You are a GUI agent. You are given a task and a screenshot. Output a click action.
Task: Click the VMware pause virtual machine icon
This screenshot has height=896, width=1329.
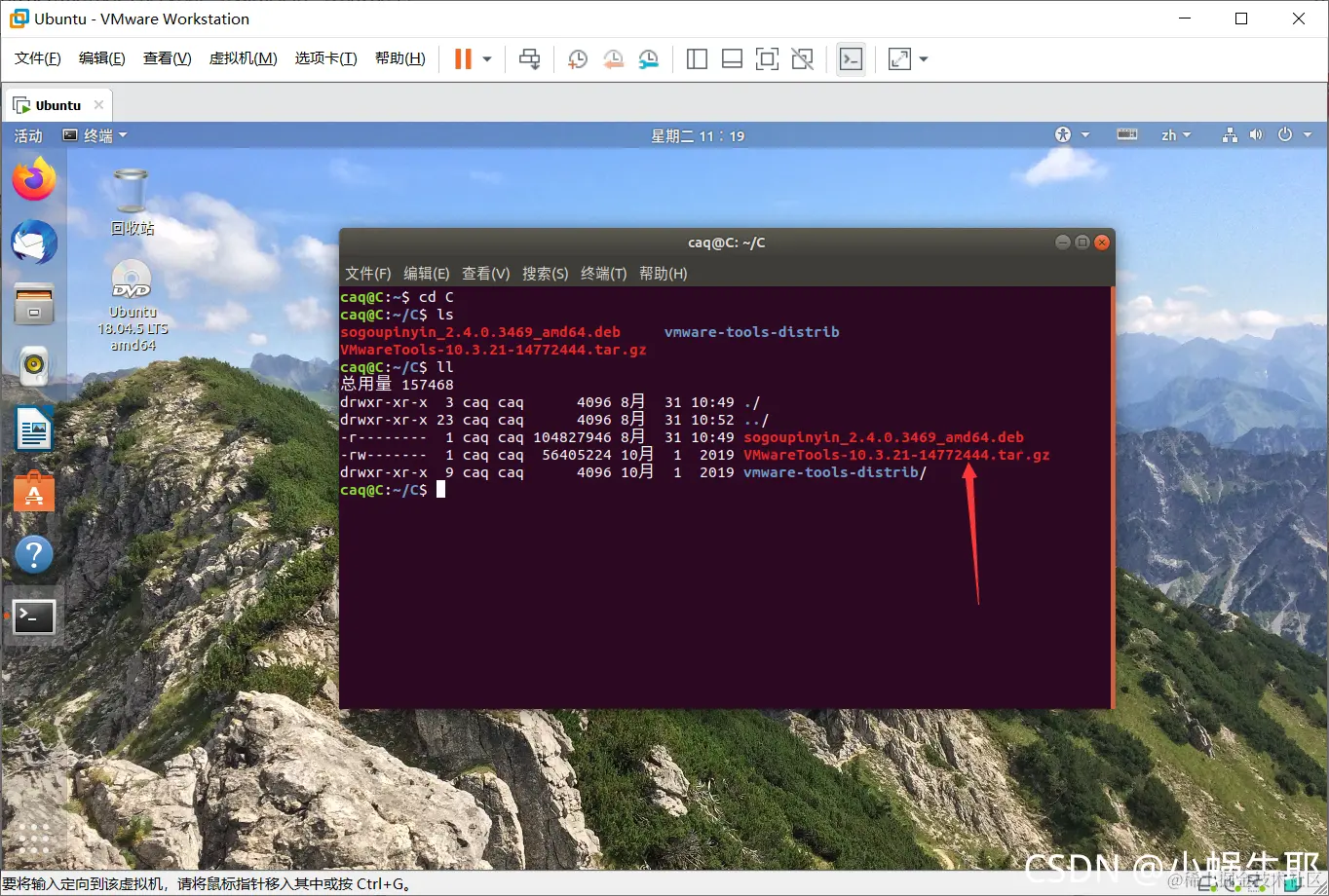[x=463, y=59]
